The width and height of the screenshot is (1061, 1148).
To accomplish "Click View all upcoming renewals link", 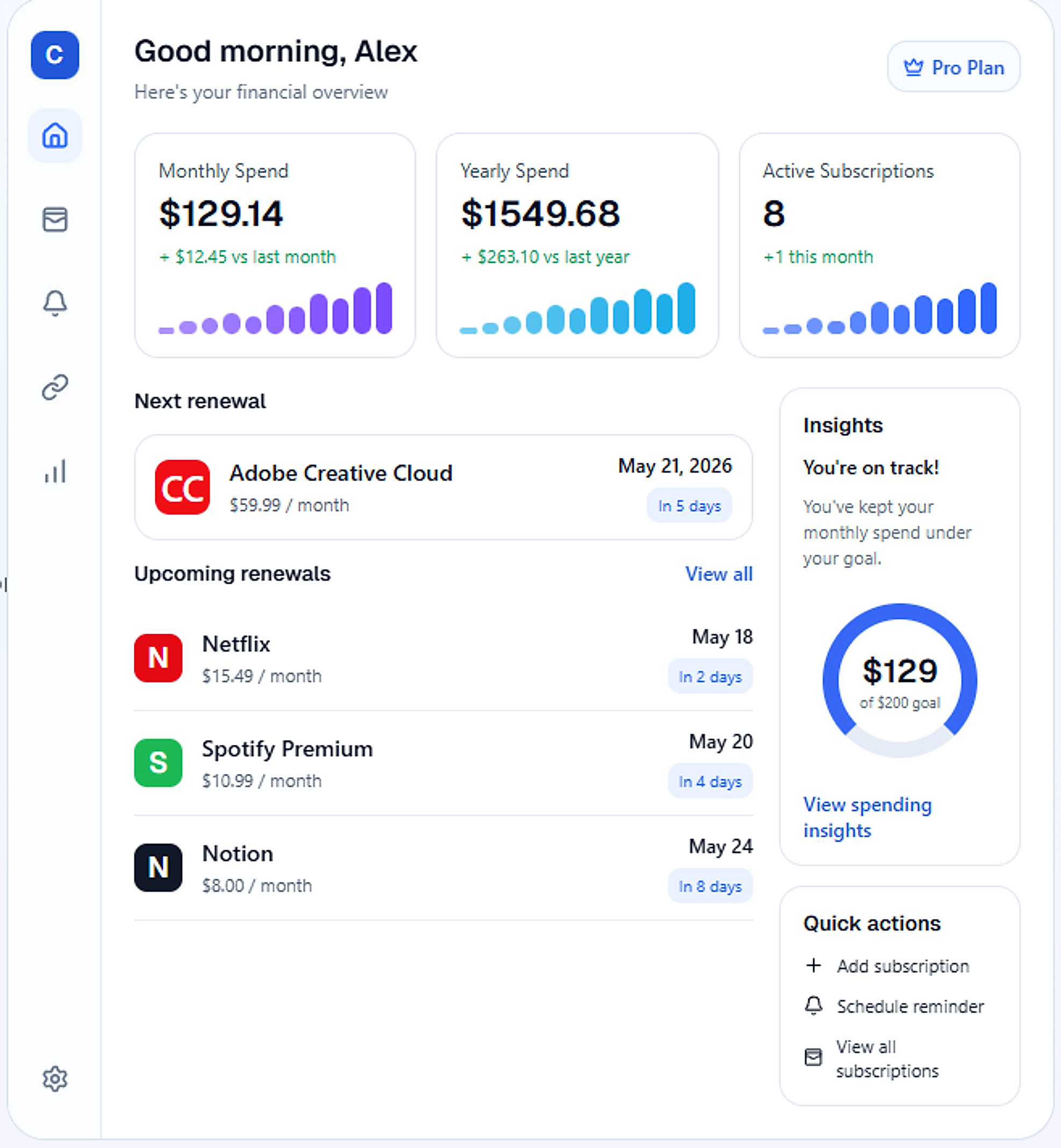I will click(x=718, y=574).
